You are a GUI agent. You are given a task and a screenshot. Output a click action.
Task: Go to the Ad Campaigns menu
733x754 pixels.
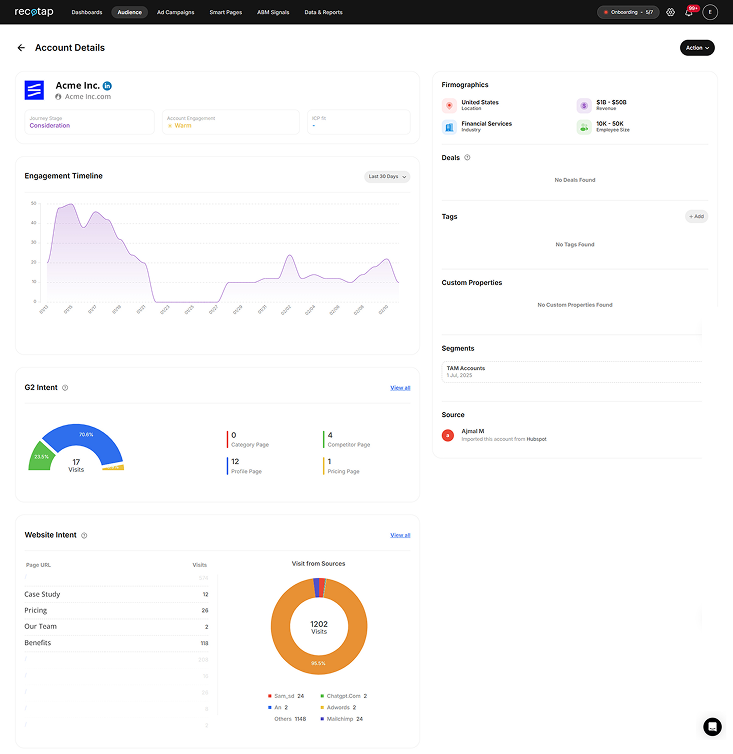point(175,12)
